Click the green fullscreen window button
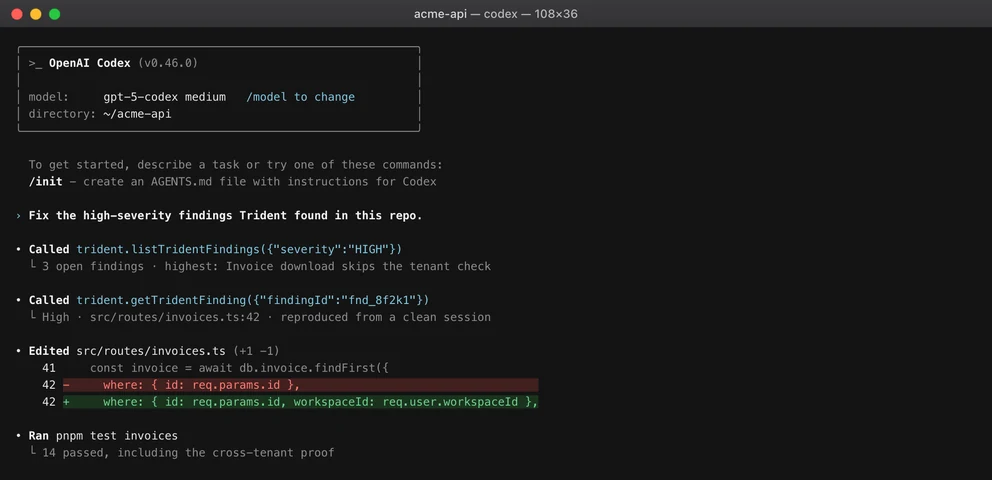The image size is (992, 480). click(x=54, y=14)
